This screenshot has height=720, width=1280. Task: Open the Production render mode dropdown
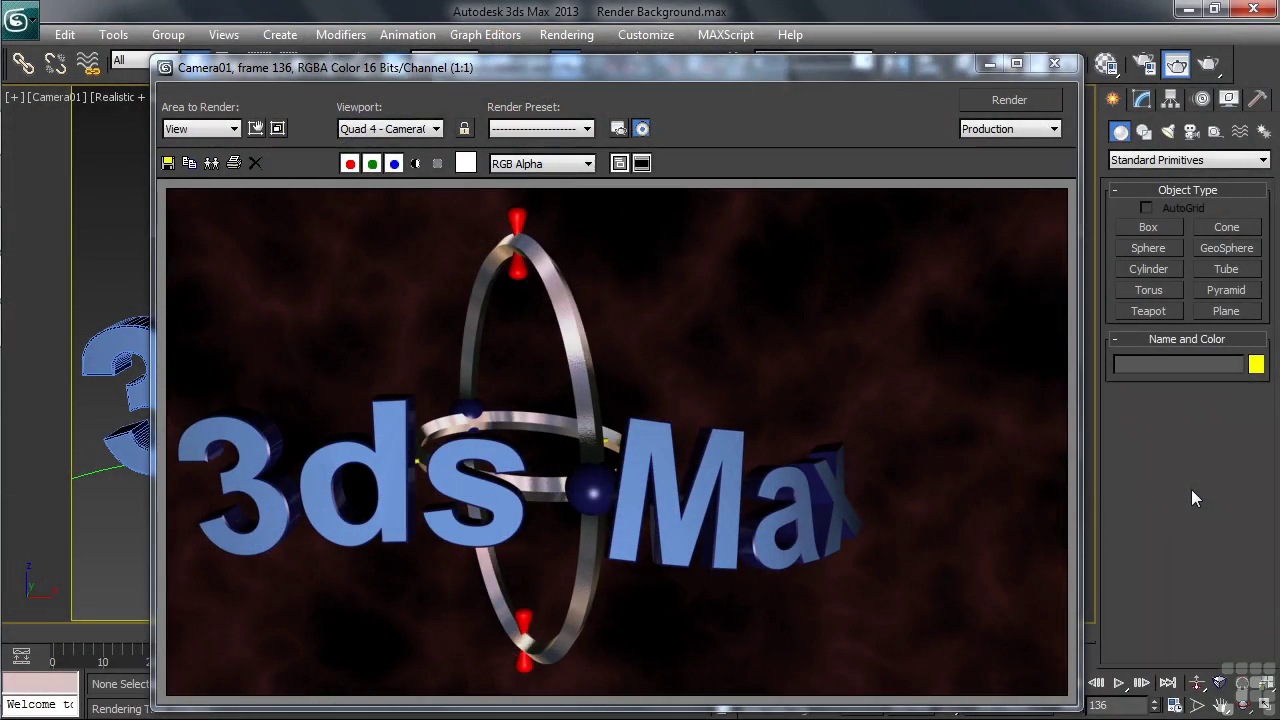1010,129
